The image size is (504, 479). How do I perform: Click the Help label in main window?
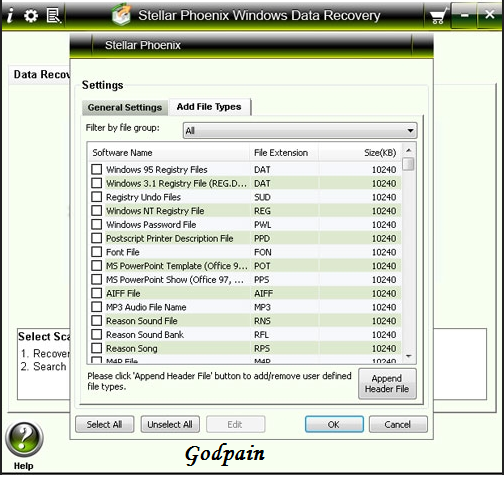click(x=24, y=466)
